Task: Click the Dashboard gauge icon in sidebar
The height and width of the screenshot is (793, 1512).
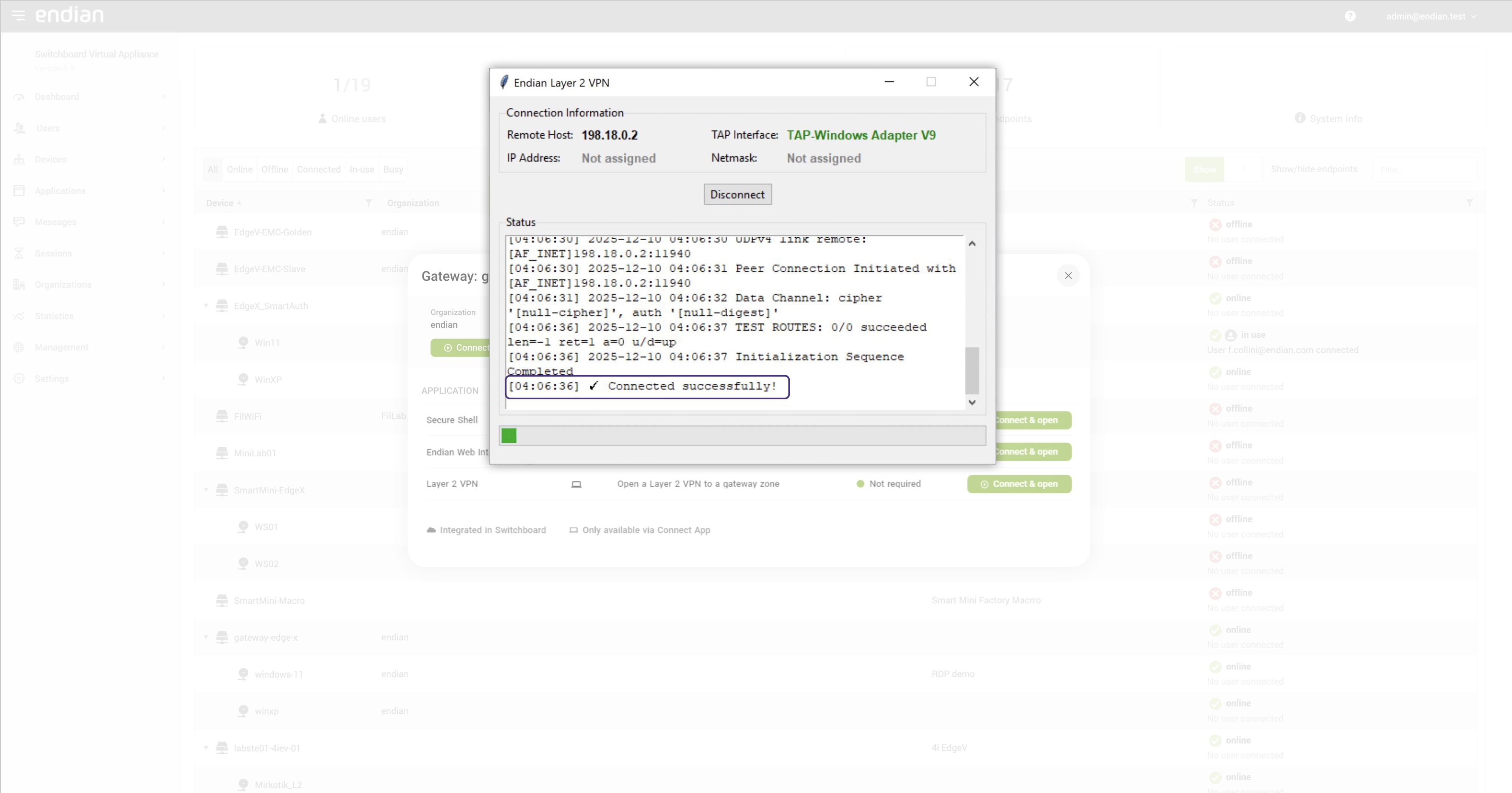Action: [19, 97]
